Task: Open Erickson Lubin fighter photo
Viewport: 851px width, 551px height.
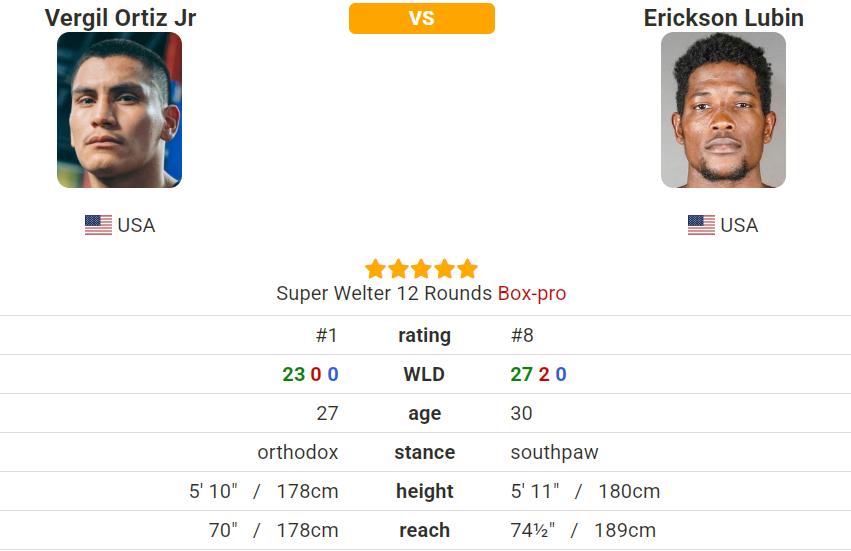Action: click(723, 110)
